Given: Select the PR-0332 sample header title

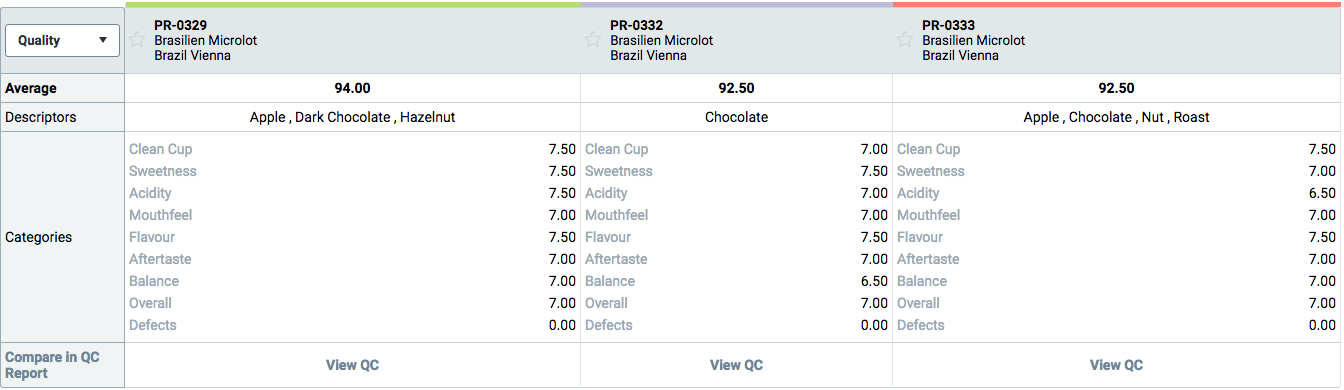Looking at the screenshot, I should click(637, 25).
